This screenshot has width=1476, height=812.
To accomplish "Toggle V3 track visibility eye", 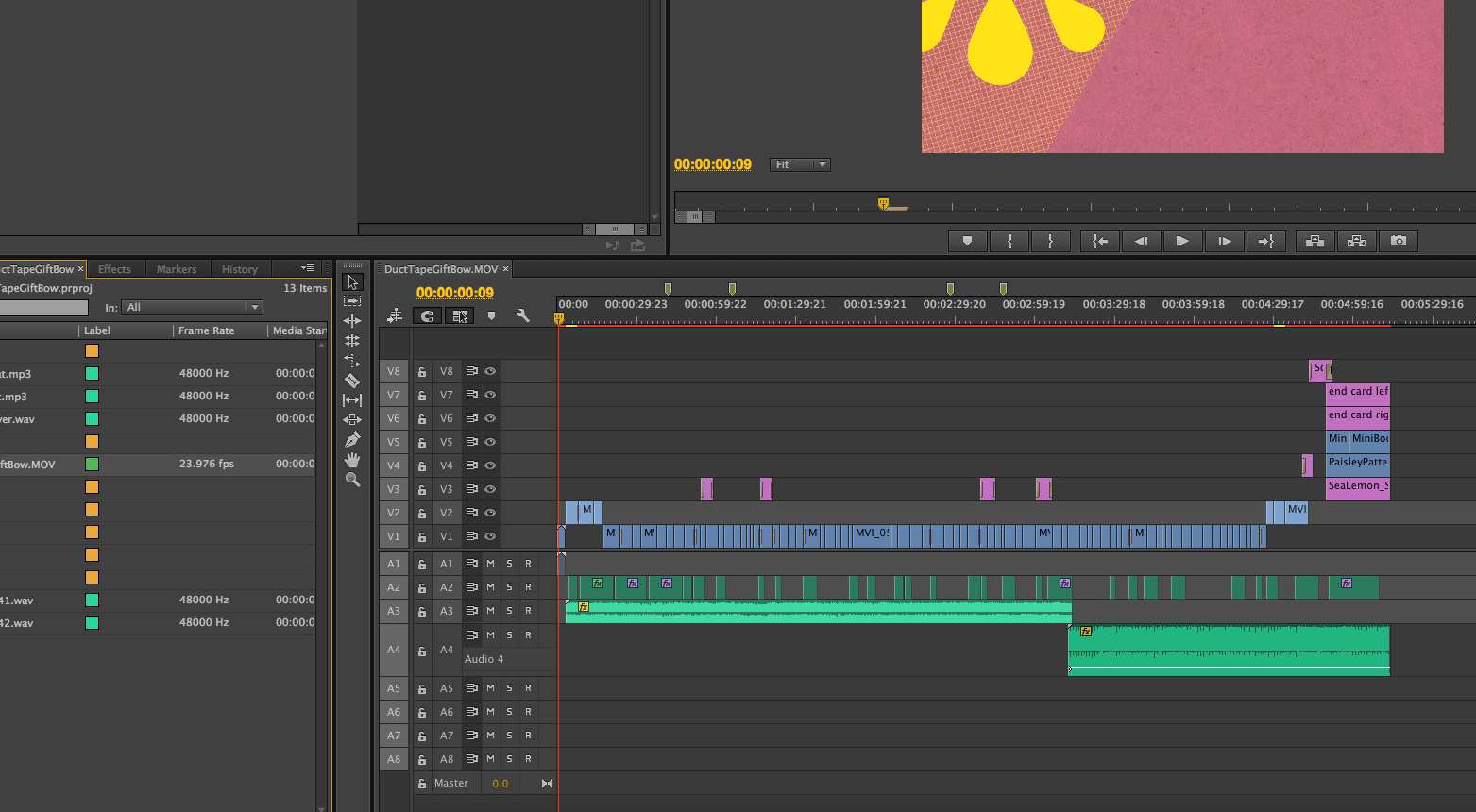I will click(490, 489).
